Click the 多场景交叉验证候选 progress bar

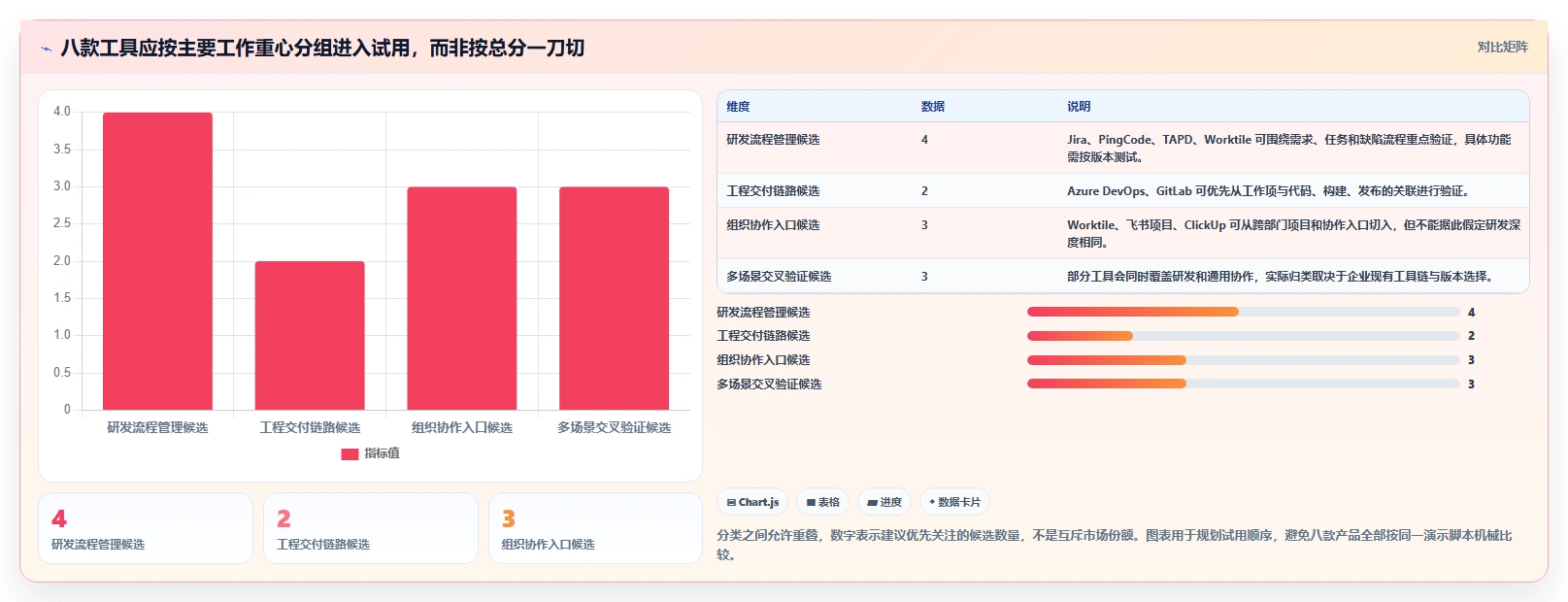click(x=1244, y=384)
